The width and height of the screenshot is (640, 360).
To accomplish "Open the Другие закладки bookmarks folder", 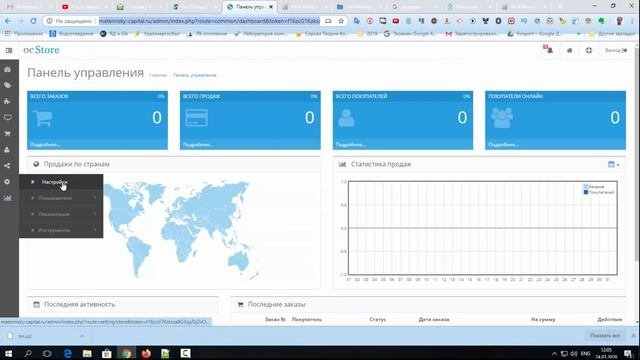I will [x=612, y=34].
